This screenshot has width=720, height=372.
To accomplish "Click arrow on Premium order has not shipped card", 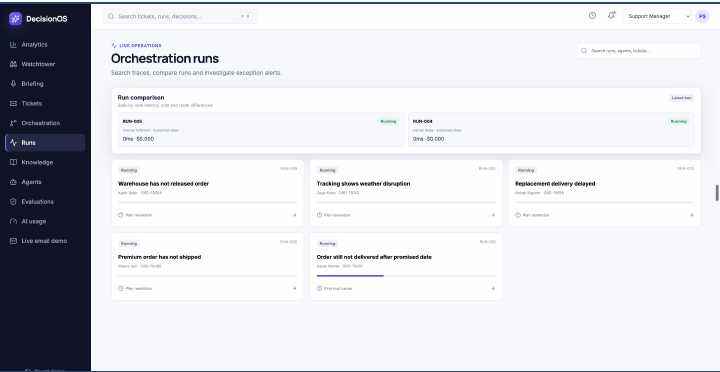I will [x=294, y=288].
